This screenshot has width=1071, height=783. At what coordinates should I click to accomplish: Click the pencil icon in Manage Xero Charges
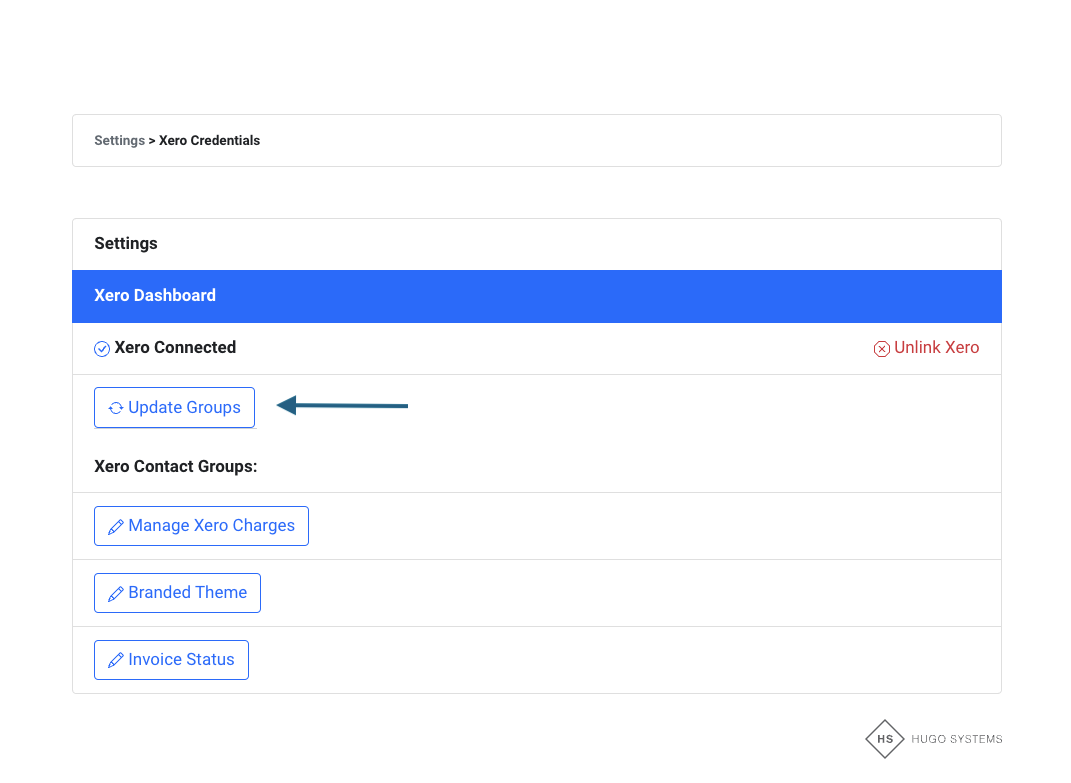(116, 527)
